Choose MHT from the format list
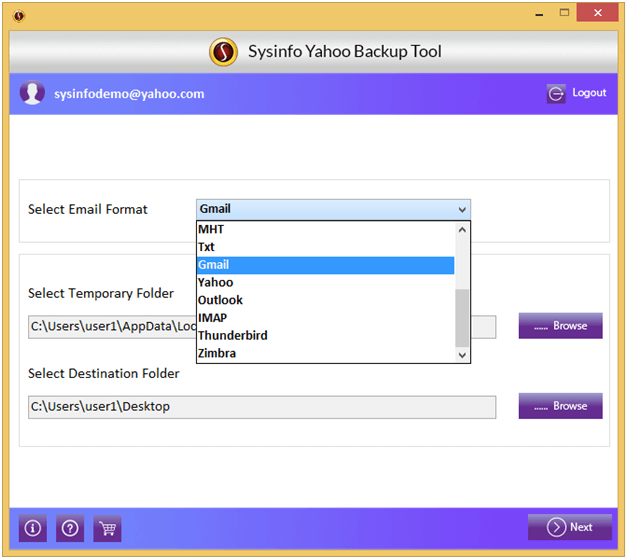The image size is (628, 560). coord(326,230)
